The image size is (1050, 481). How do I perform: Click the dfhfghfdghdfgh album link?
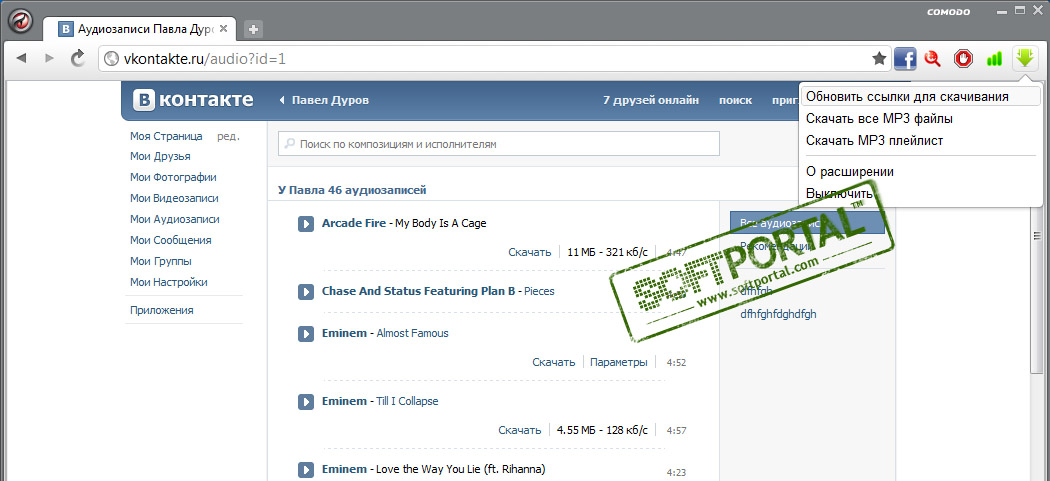(x=778, y=314)
